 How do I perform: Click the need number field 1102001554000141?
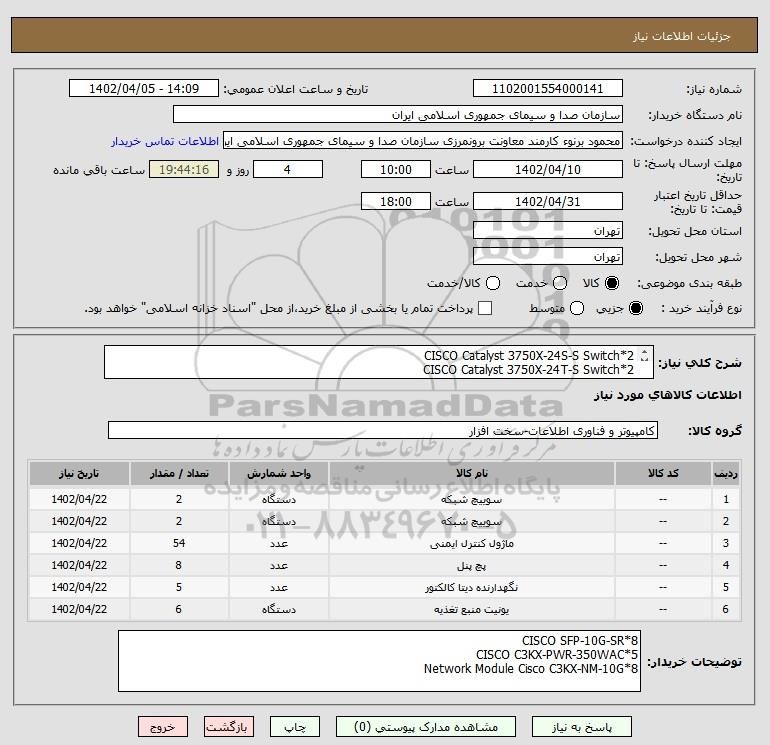coord(548,88)
